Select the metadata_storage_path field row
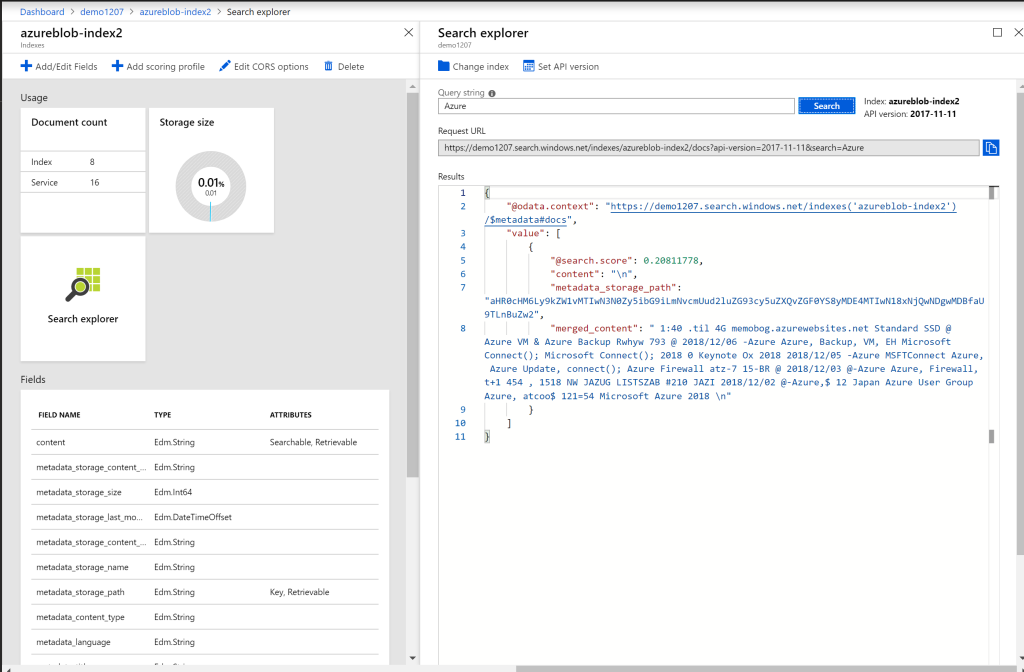The height and width of the screenshot is (672, 1024). pos(205,592)
